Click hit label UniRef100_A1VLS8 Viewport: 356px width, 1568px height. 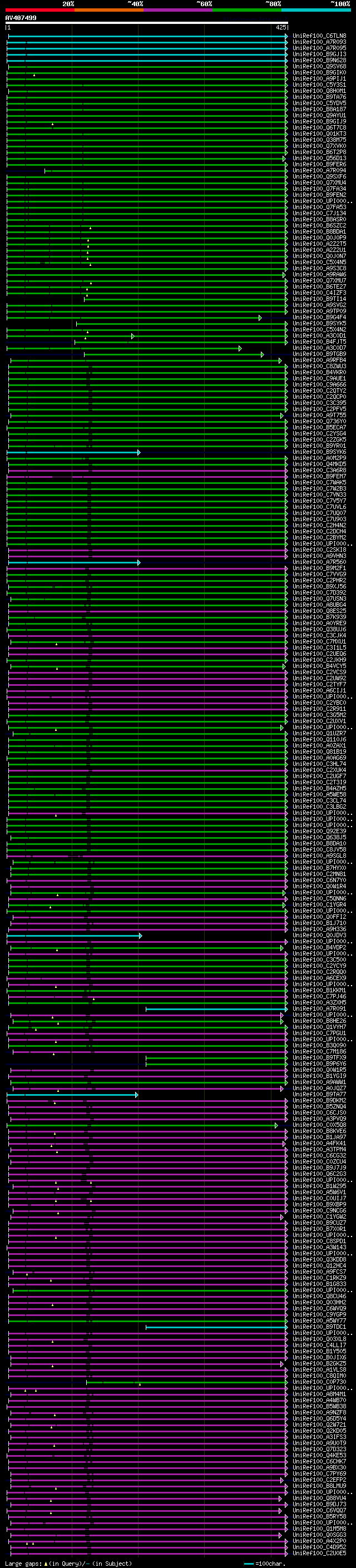pos(319,1370)
